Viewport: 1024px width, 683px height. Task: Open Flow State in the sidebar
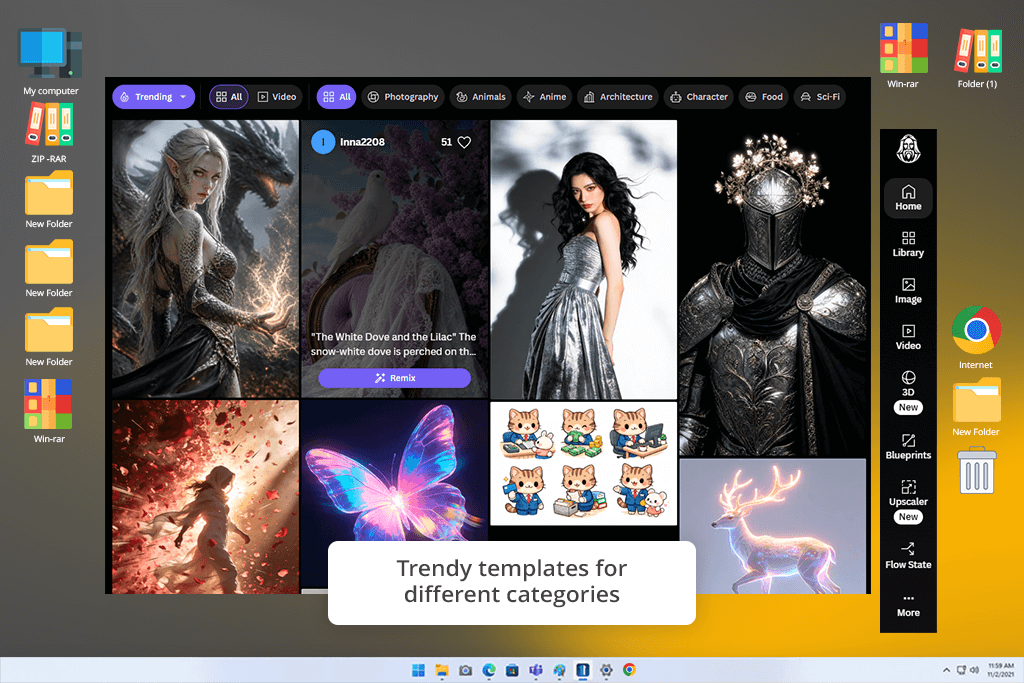point(908,556)
